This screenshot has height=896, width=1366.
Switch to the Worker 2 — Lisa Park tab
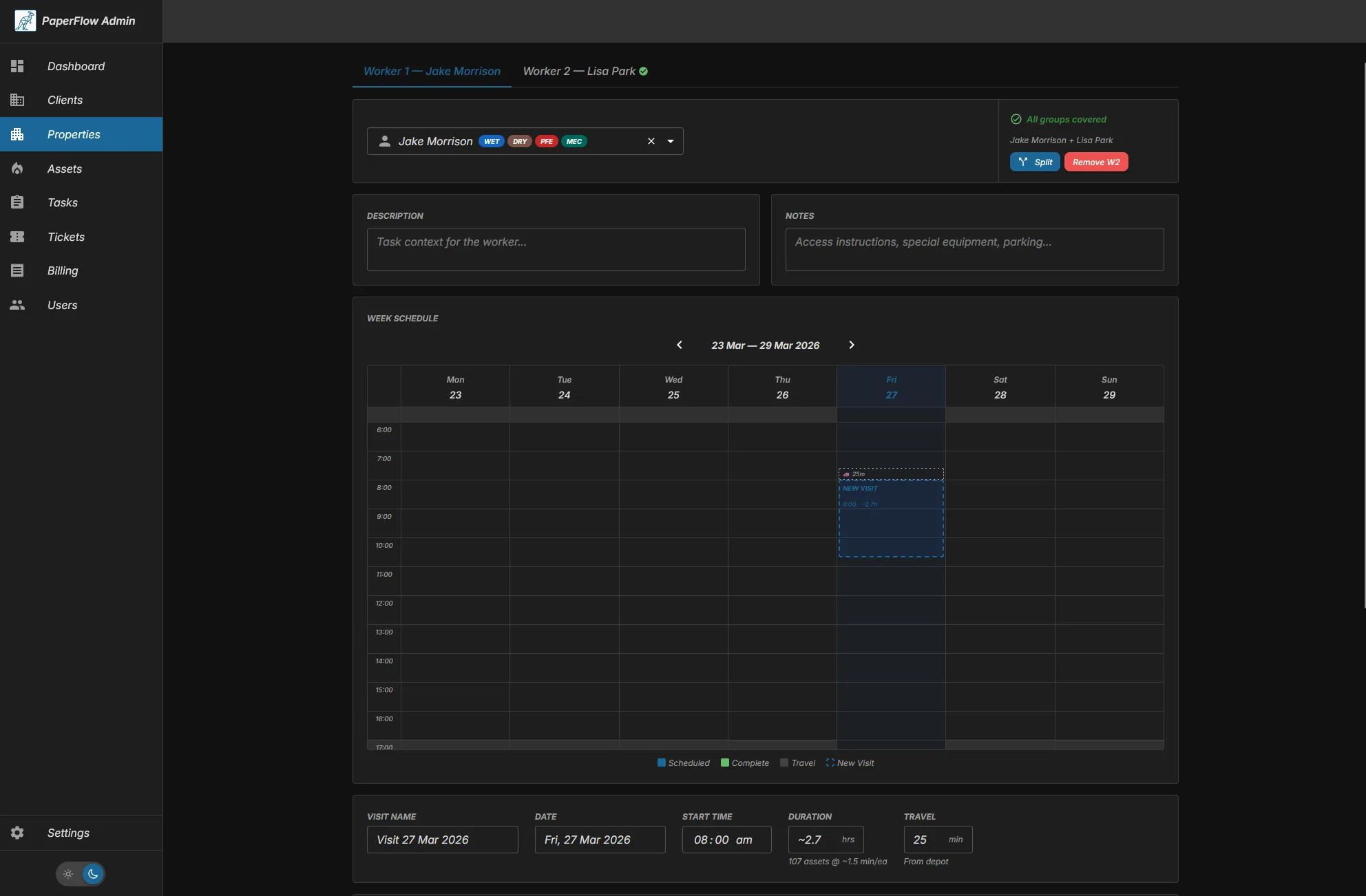(x=585, y=71)
